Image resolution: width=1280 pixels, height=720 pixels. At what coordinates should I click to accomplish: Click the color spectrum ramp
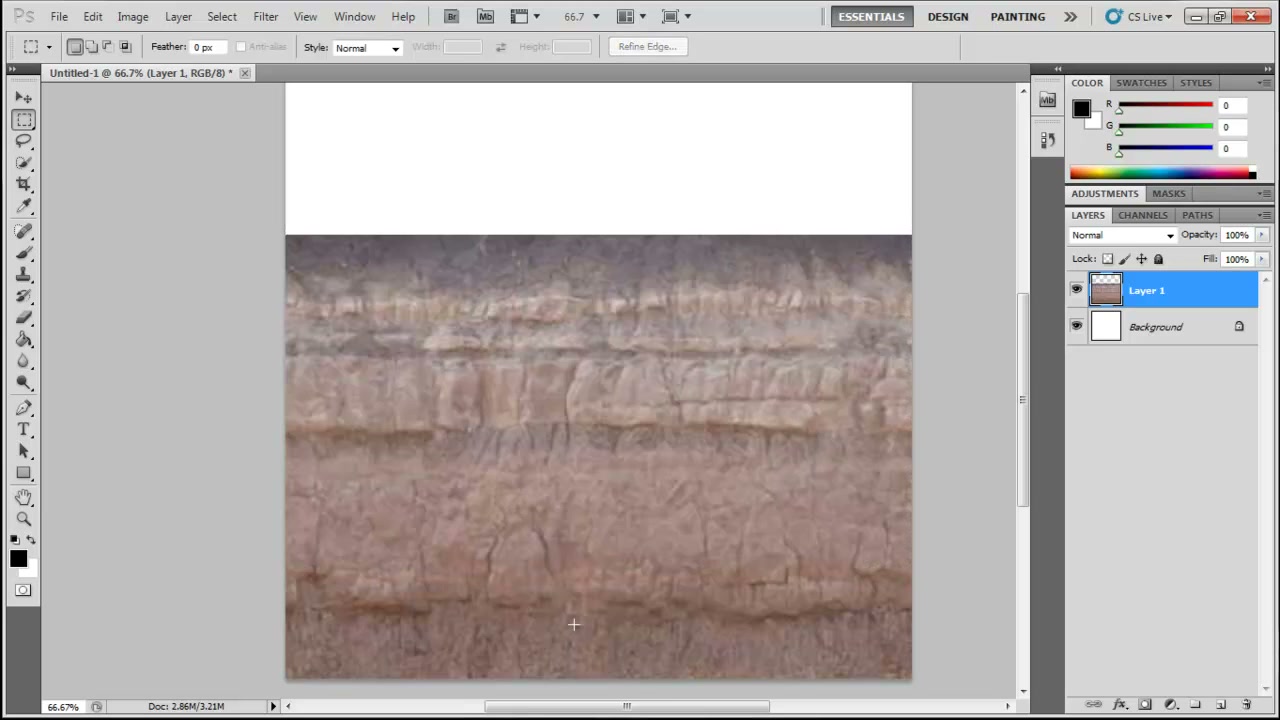click(x=1160, y=173)
